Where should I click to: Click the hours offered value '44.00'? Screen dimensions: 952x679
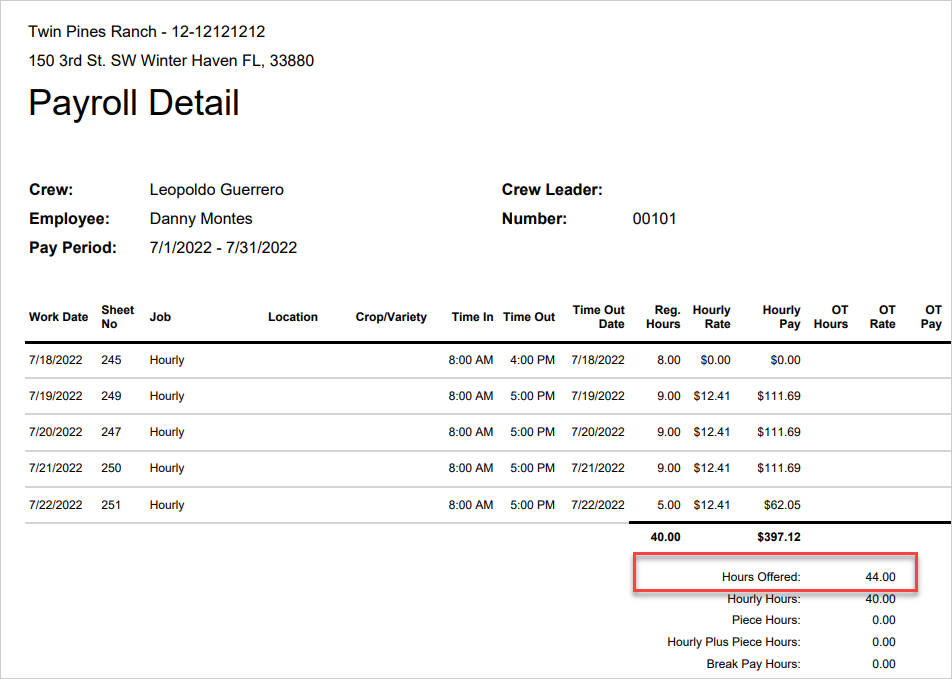pyautogui.click(x=880, y=577)
